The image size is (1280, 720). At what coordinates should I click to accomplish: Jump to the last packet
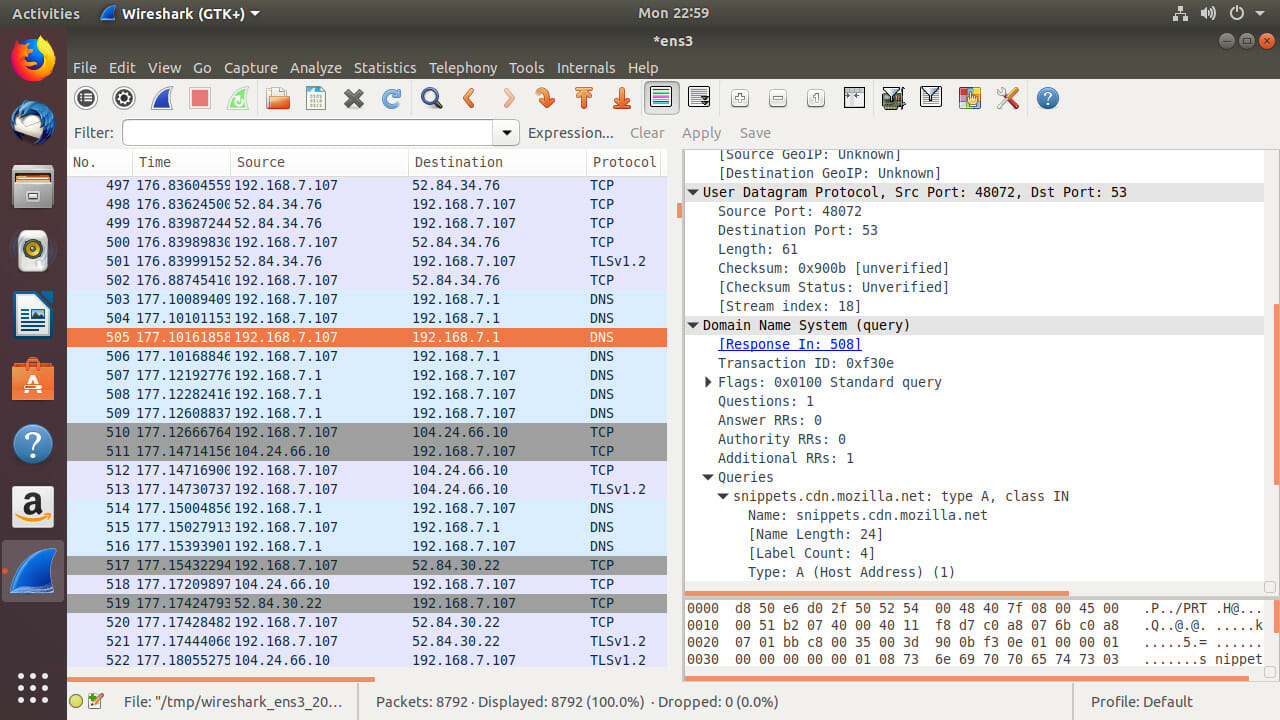point(621,98)
